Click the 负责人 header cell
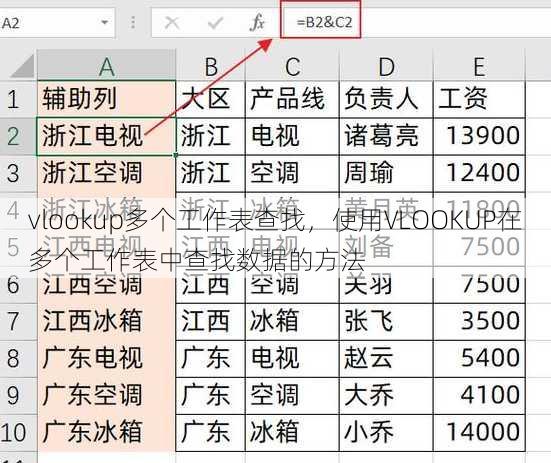This screenshot has width=551, height=463. coord(386,99)
